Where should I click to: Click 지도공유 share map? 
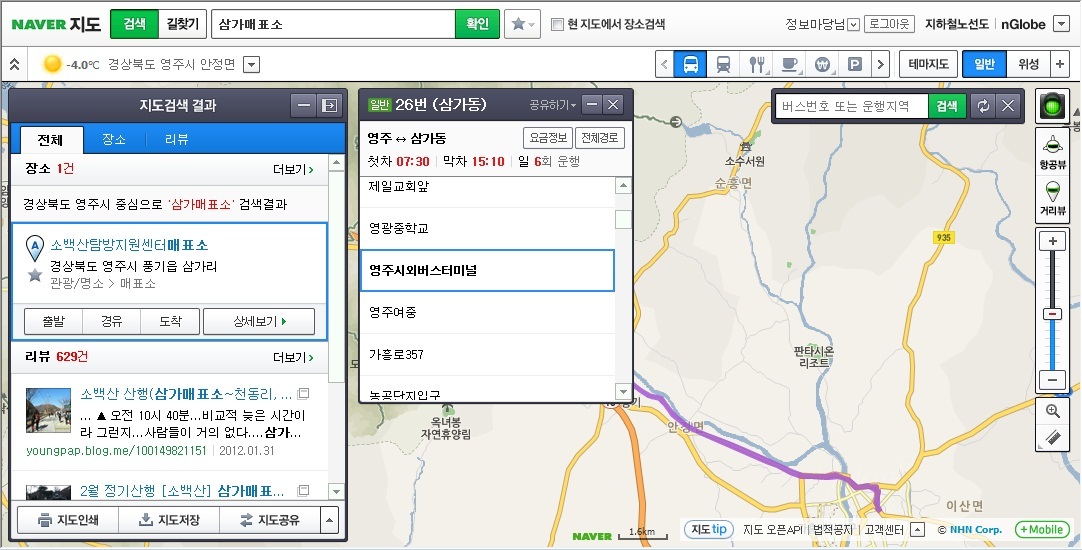(x=270, y=520)
